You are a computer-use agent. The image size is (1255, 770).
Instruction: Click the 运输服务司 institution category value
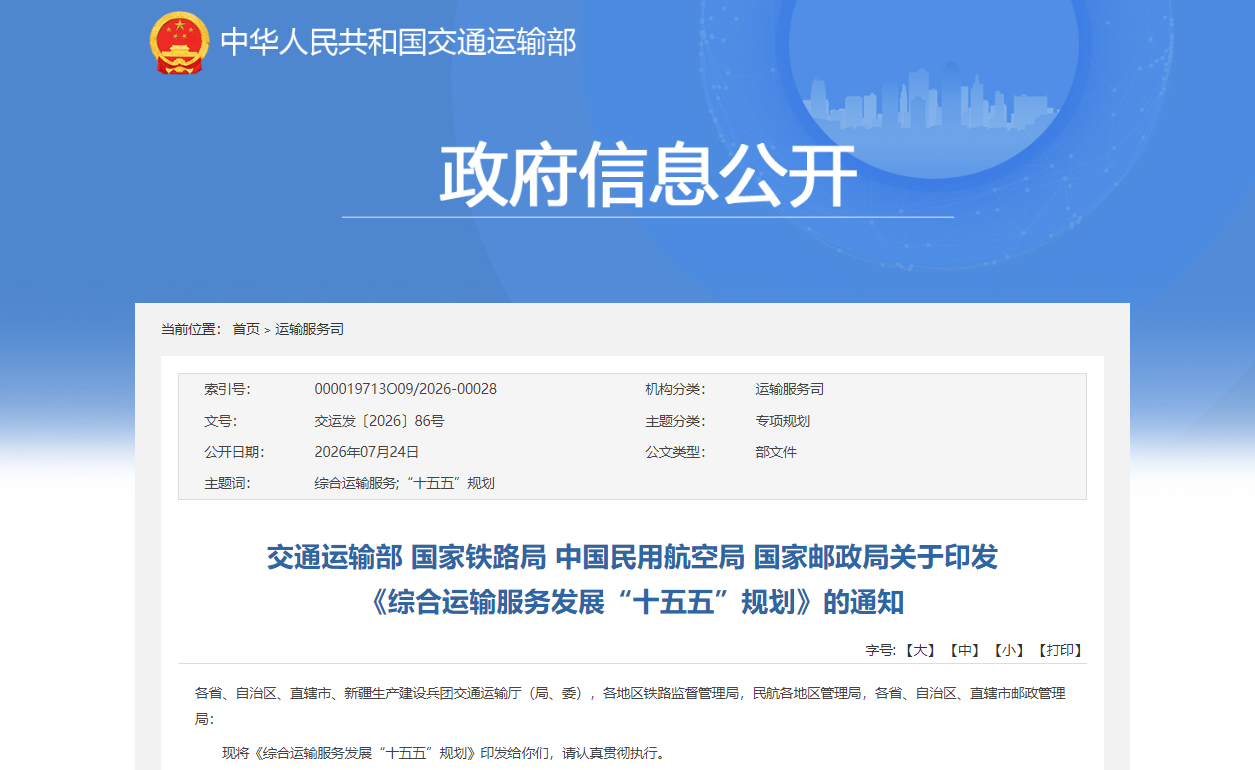pyautogui.click(x=790, y=389)
